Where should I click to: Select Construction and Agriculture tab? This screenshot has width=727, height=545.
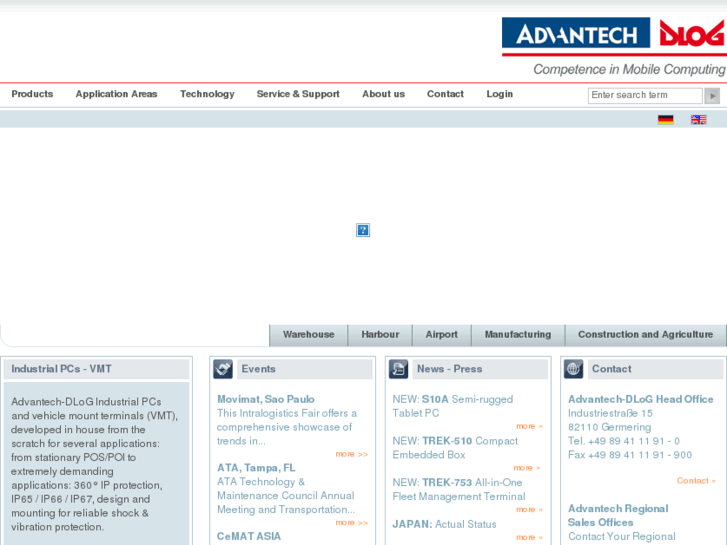pyautogui.click(x=645, y=335)
